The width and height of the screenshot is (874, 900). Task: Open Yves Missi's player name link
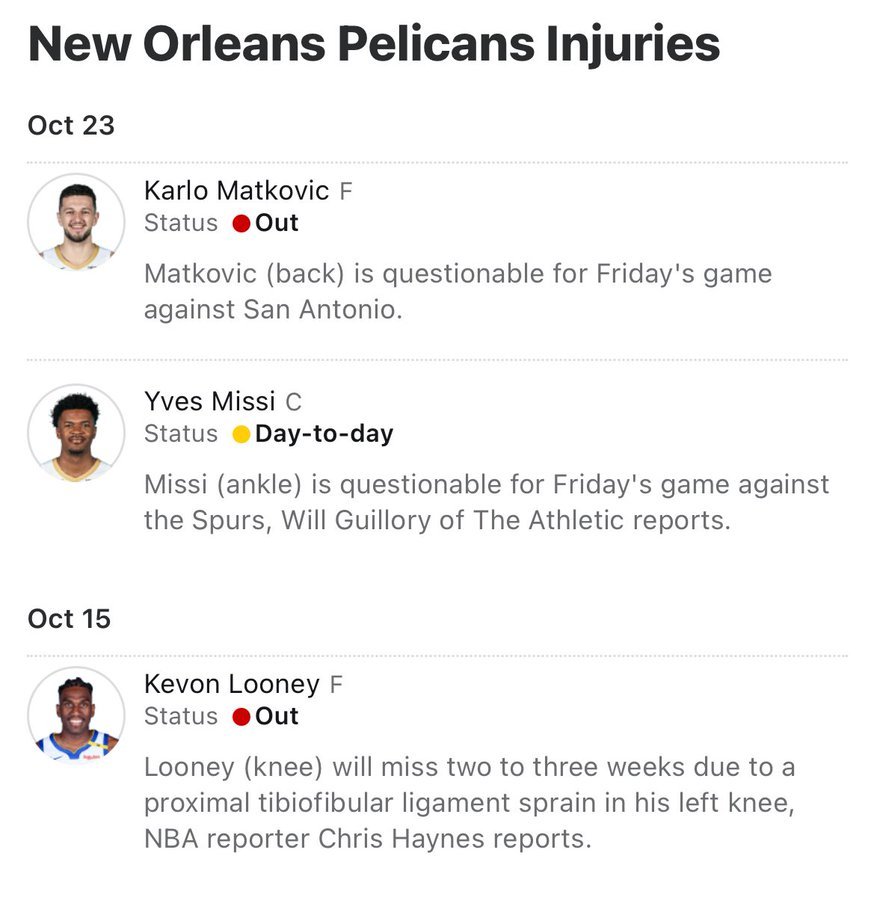[209, 402]
